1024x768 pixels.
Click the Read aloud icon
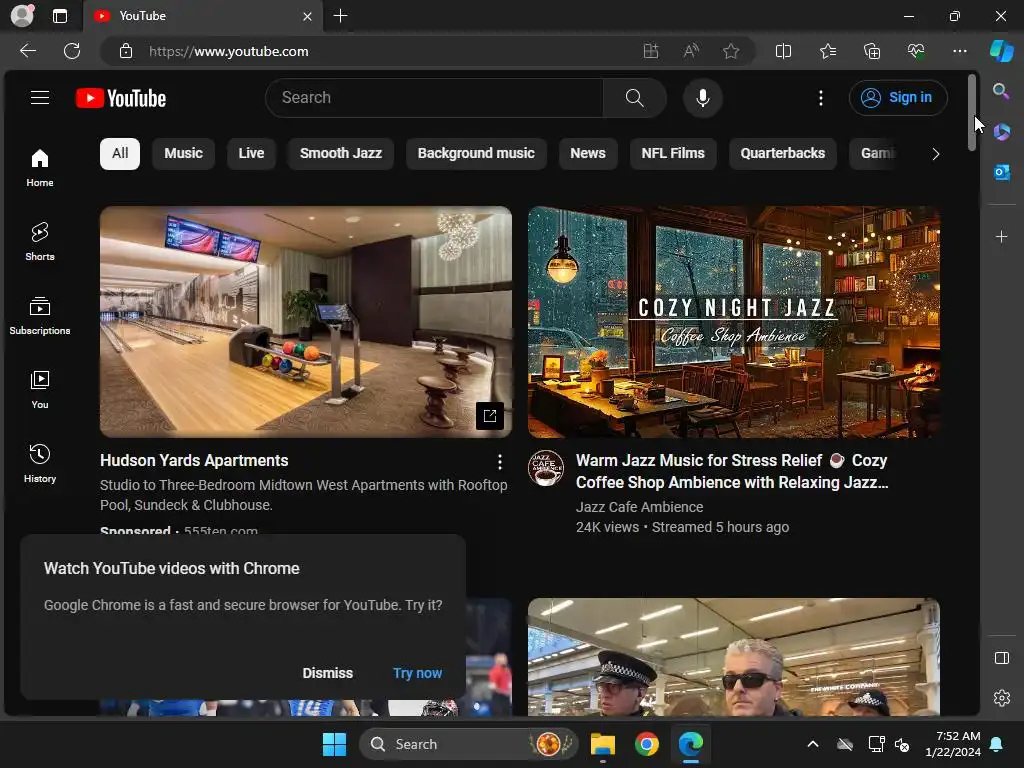tap(691, 51)
